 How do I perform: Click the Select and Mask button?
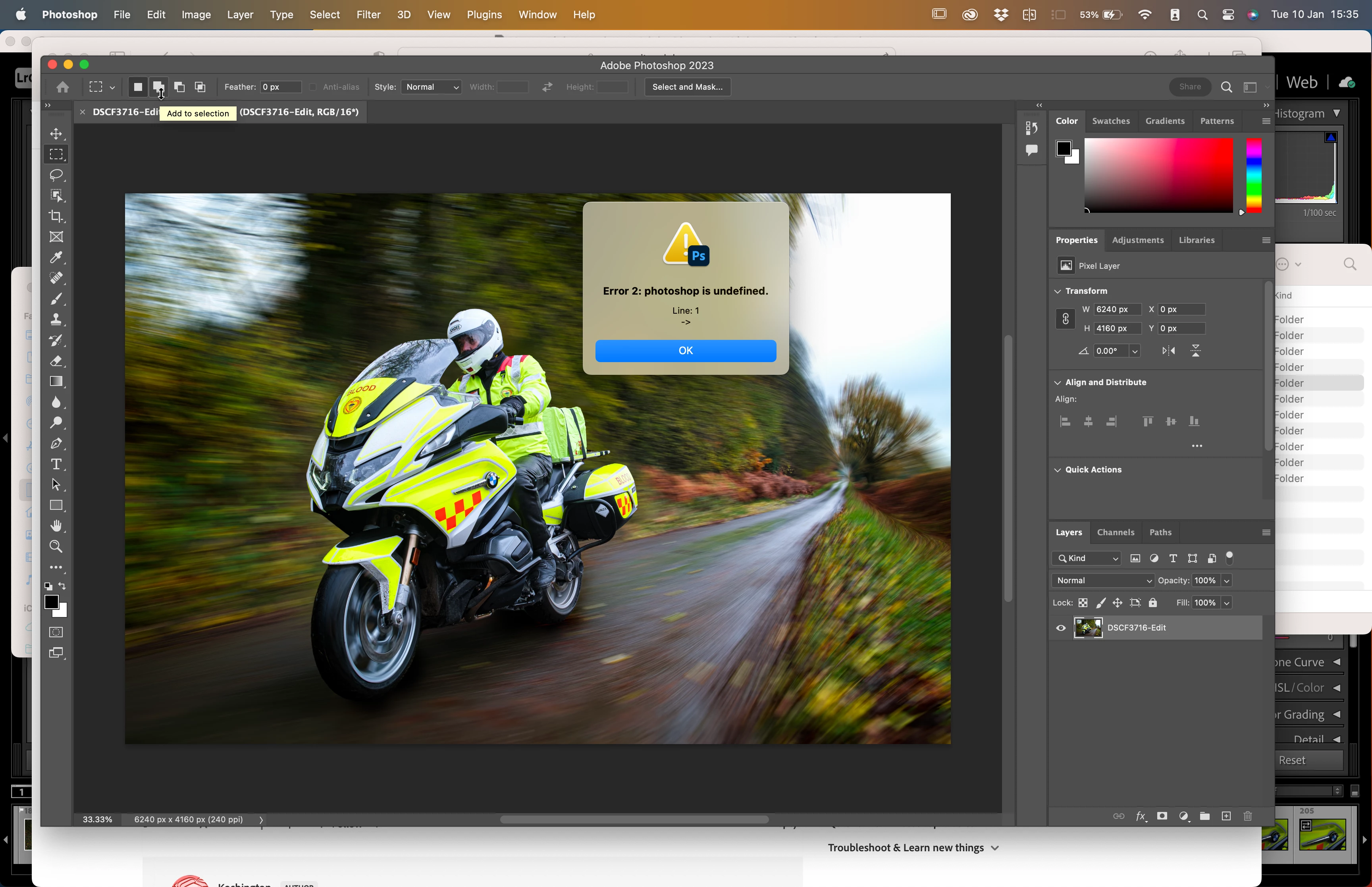pyautogui.click(x=687, y=87)
